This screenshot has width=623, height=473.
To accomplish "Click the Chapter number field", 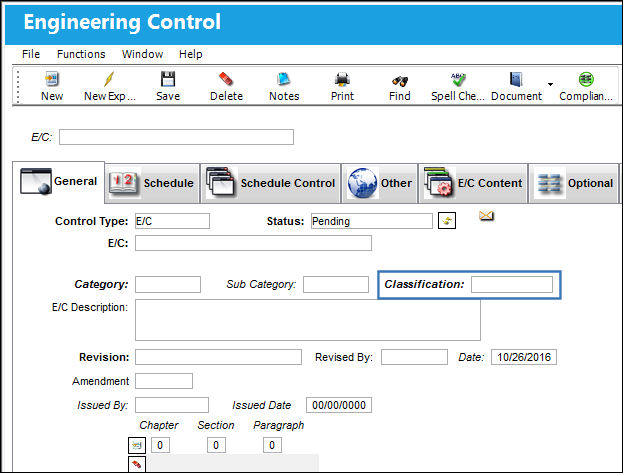I will (x=160, y=445).
